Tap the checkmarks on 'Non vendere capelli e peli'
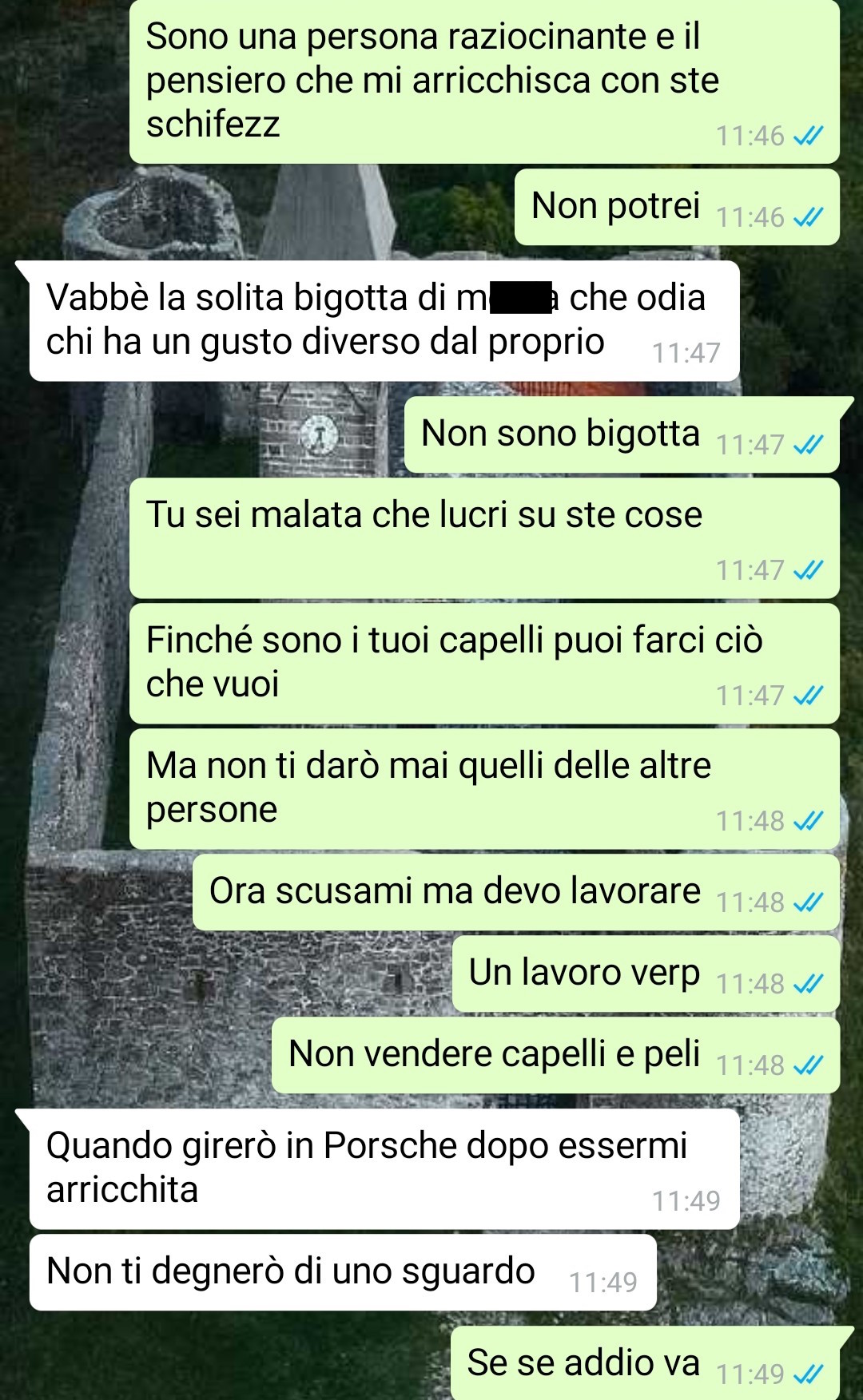 (808, 1065)
